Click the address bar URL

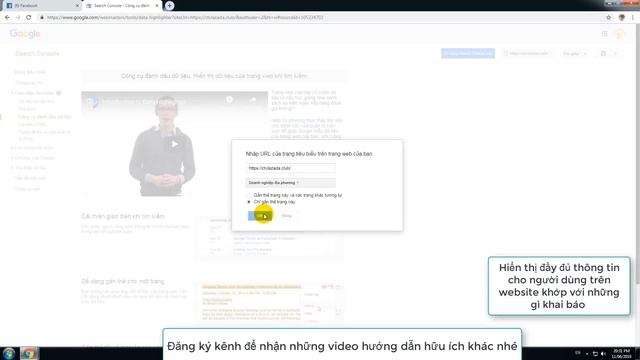[185, 18]
